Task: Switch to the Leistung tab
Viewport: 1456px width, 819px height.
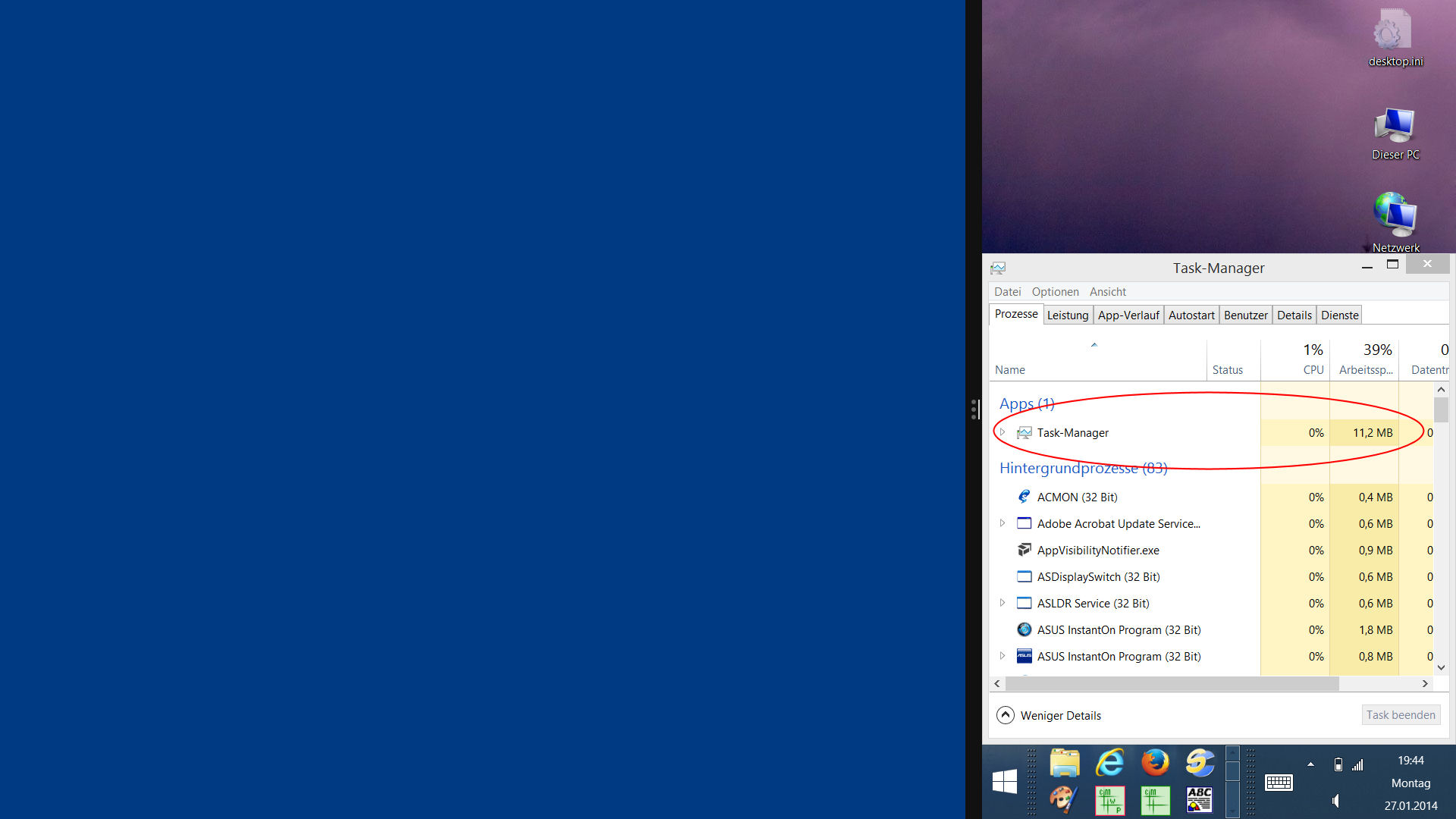Action: click(x=1067, y=315)
